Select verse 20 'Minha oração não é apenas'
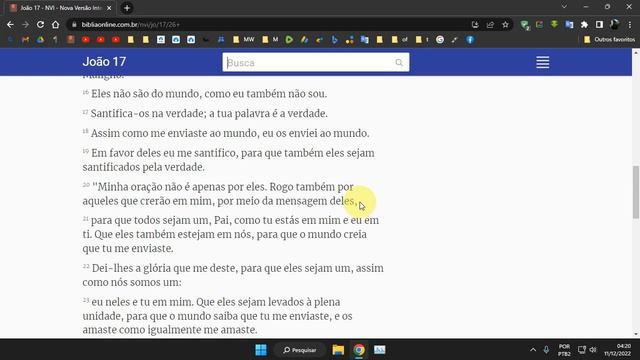 pyautogui.click(x=220, y=194)
